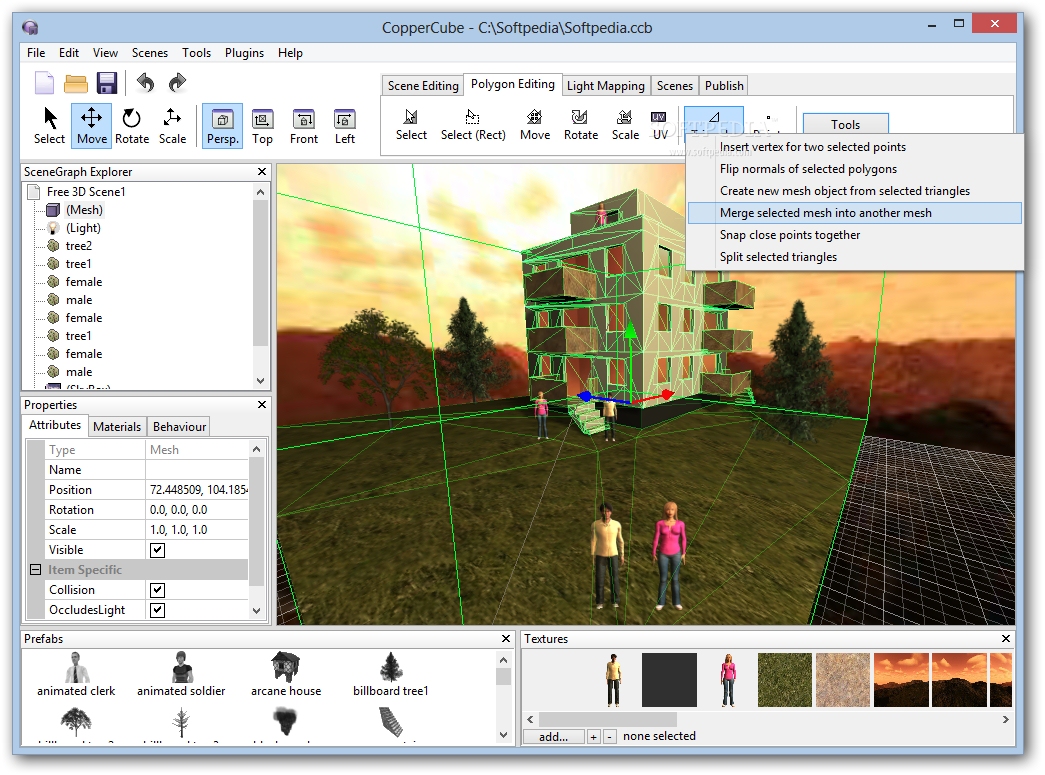Open the Scenes menu
The height and width of the screenshot is (775, 1045).
tap(150, 53)
